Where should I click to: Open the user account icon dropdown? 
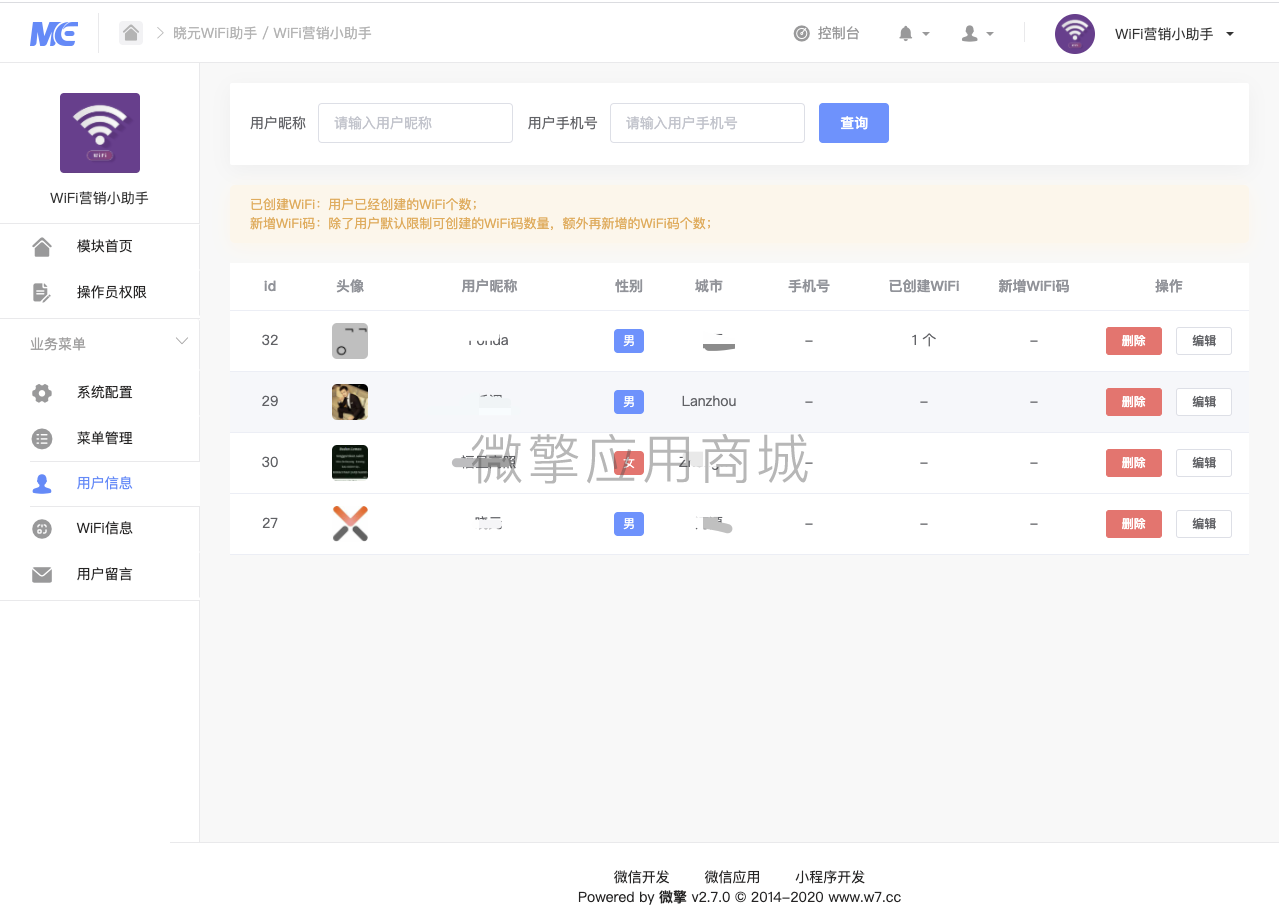(x=977, y=33)
